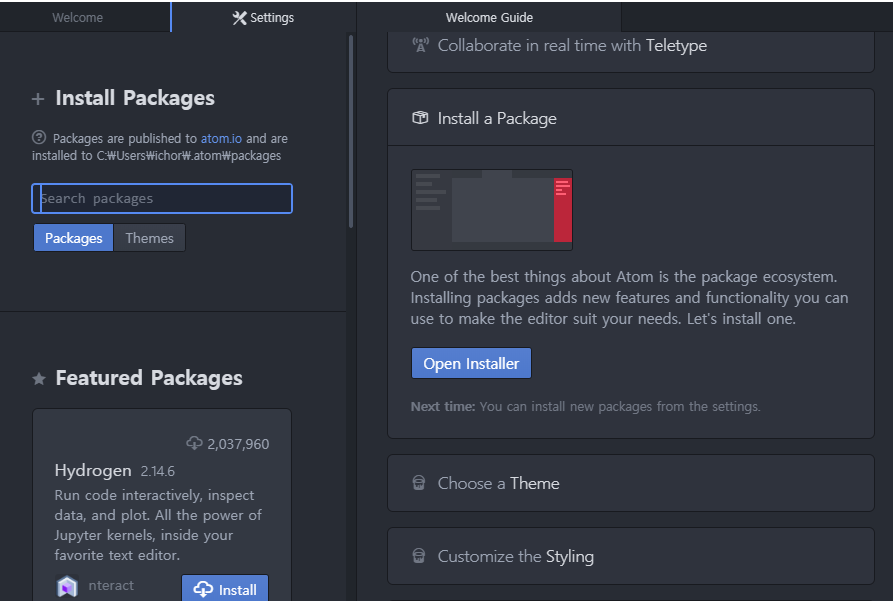
Task: Click the Featured Packages heading
Action: (149, 378)
